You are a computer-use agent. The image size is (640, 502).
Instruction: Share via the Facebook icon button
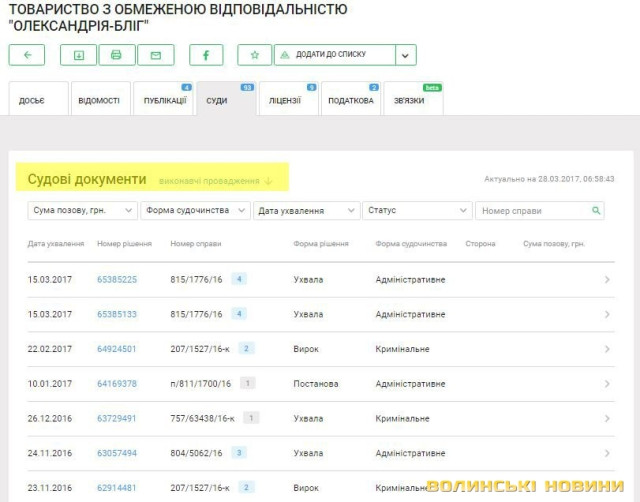pyautogui.click(x=206, y=55)
